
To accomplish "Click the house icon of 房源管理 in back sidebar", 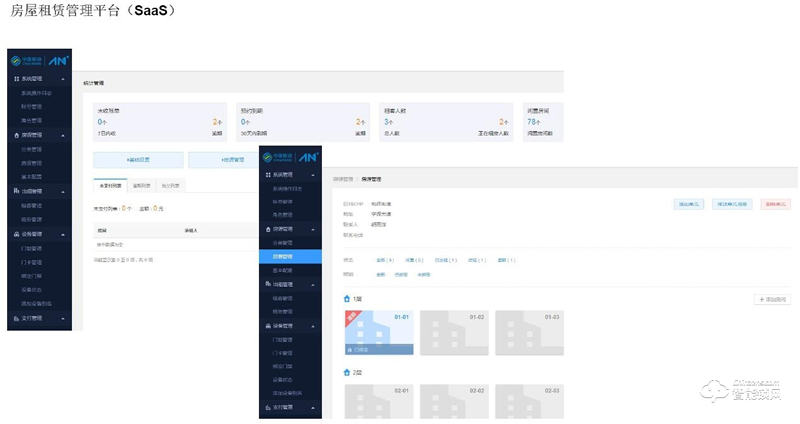I will pos(15,134).
